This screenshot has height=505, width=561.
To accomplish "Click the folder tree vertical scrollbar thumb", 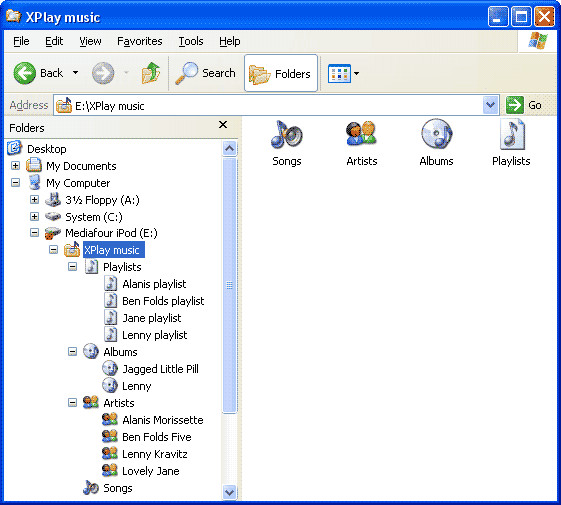I will point(229,286).
